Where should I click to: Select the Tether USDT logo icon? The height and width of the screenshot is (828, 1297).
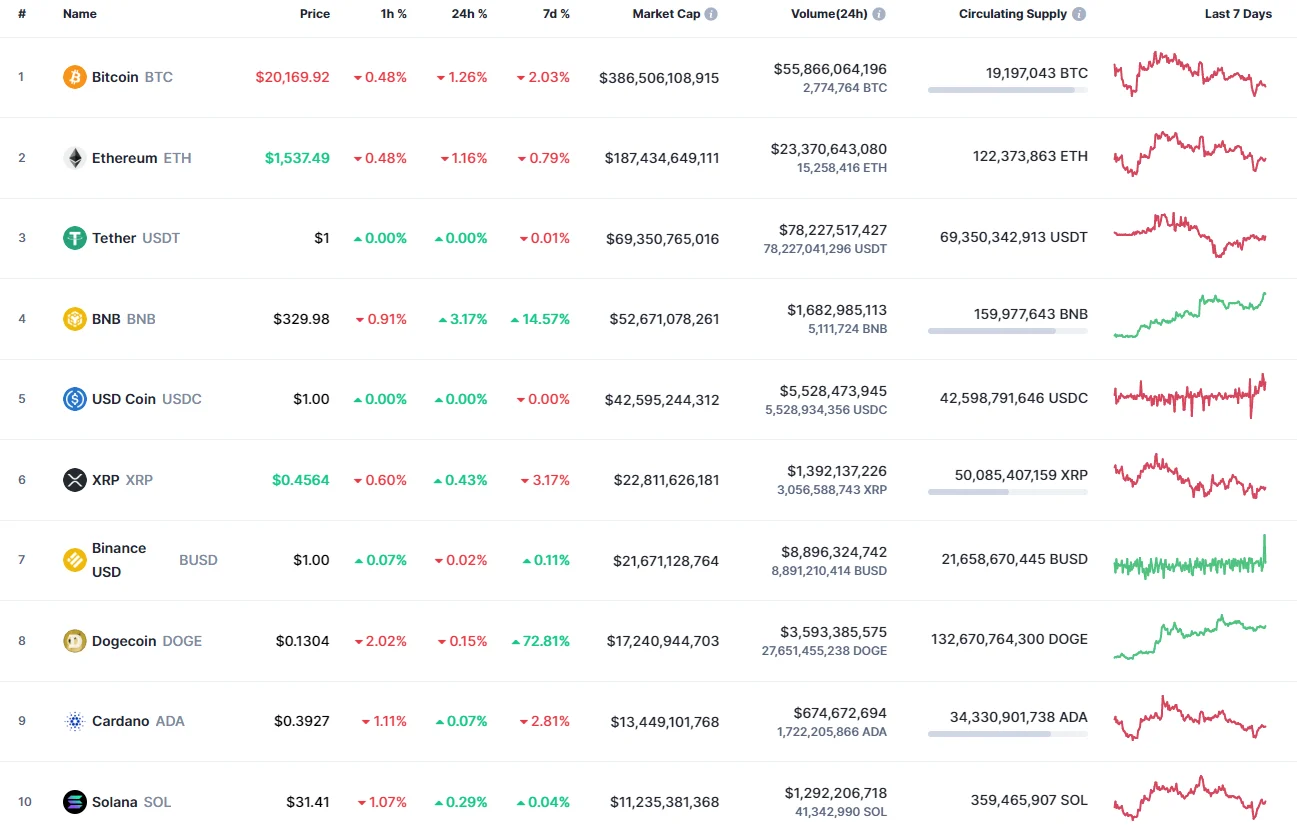pyautogui.click(x=74, y=238)
